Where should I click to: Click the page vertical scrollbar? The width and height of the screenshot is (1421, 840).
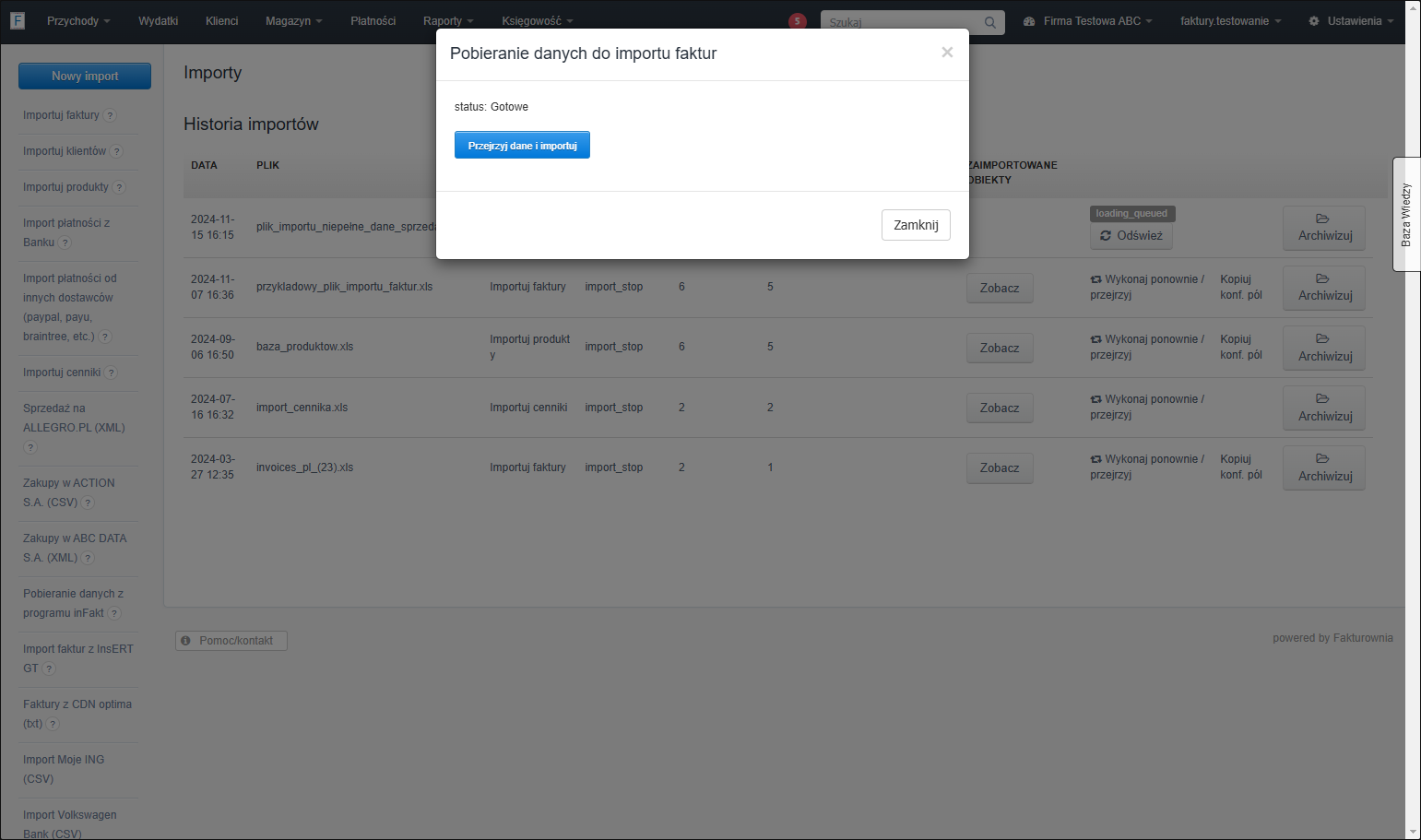click(x=1413, y=420)
